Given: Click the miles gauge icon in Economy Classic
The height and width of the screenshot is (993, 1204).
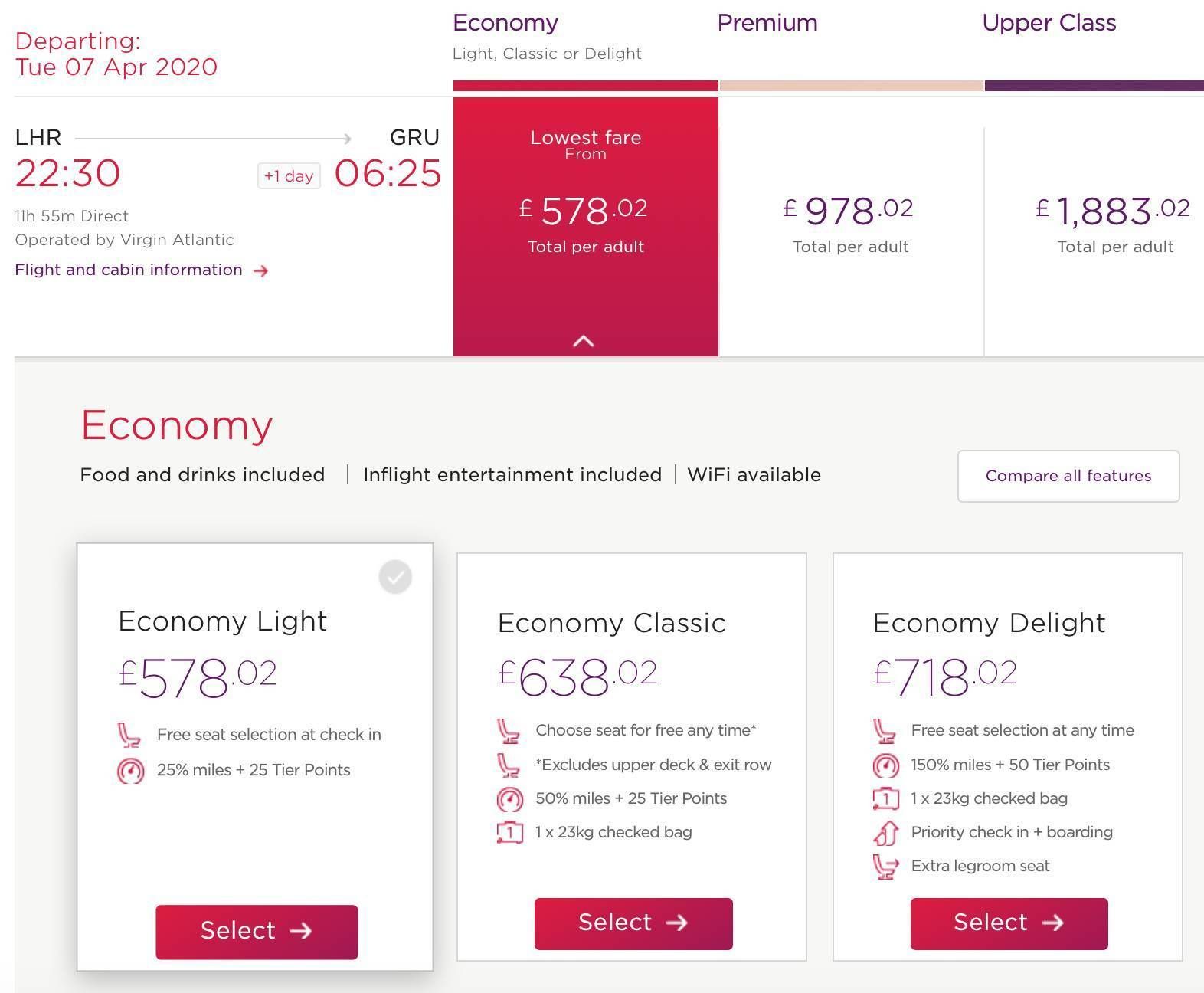Looking at the screenshot, I should pos(509,799).
